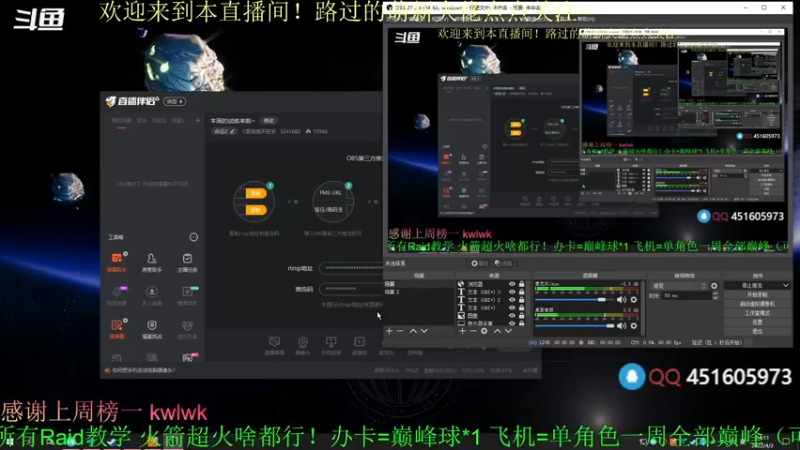Screen dimensions: 800x450
Task: Click the Mic/Aux volume slider handle
Action: 602,300
